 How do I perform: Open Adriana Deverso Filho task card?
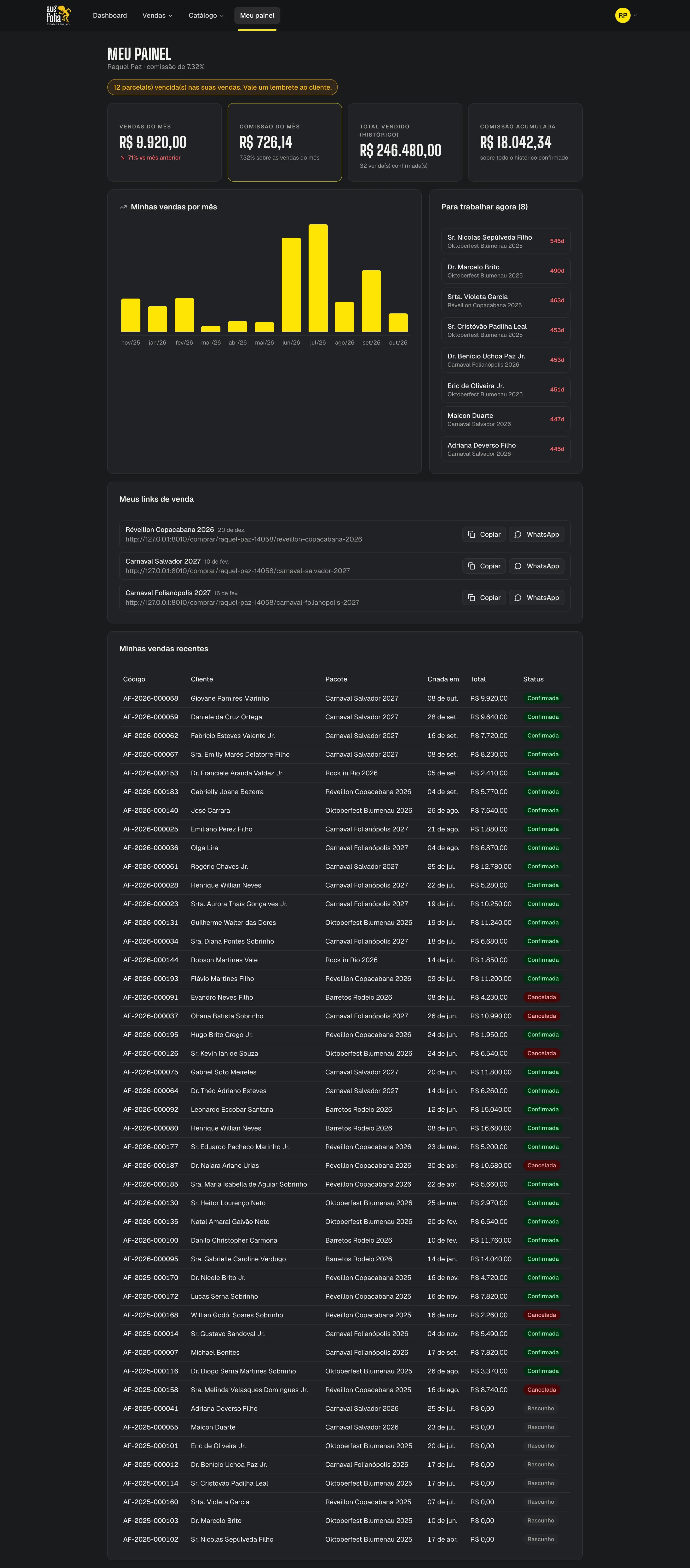point(506,449)
